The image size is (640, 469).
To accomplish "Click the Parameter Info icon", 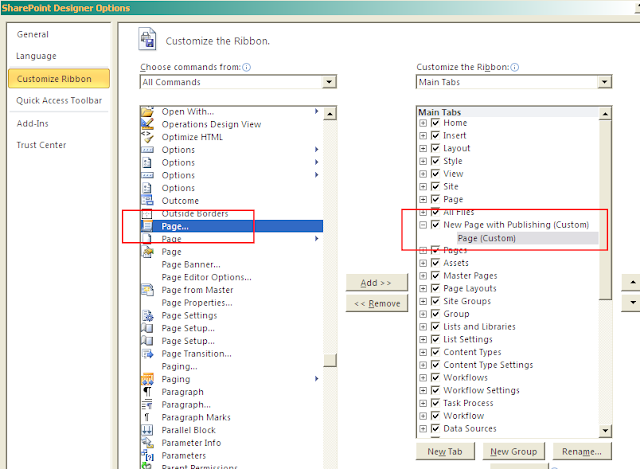I will click(x=147, y=442).
